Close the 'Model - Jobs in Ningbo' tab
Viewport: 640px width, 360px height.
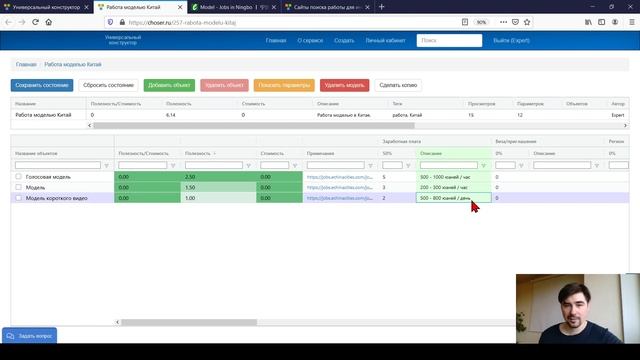pyautogui.click(x=273, y=7)
